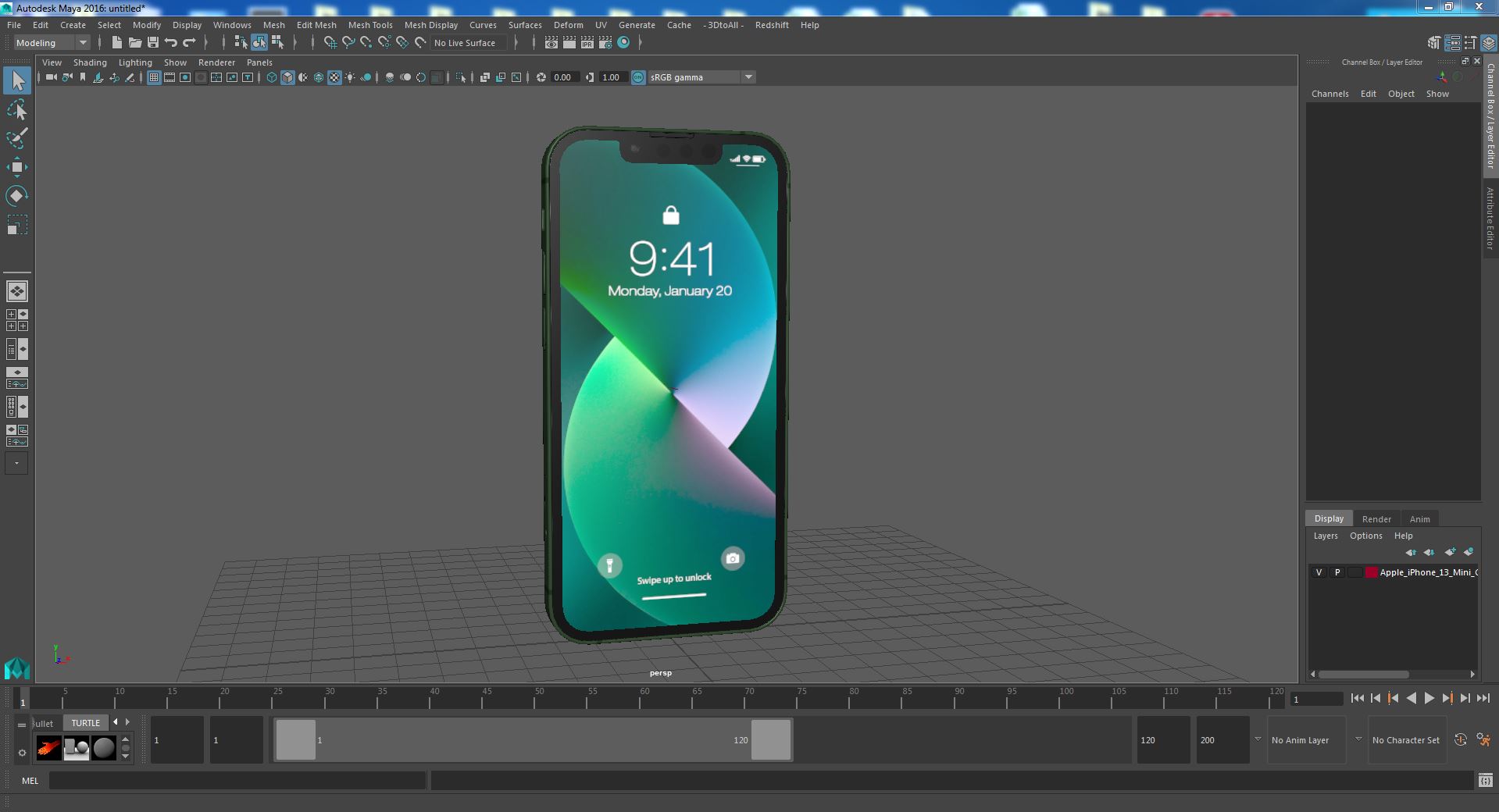Click Select by component type icon
The image size is (1499, 812).
pos(277,43)
